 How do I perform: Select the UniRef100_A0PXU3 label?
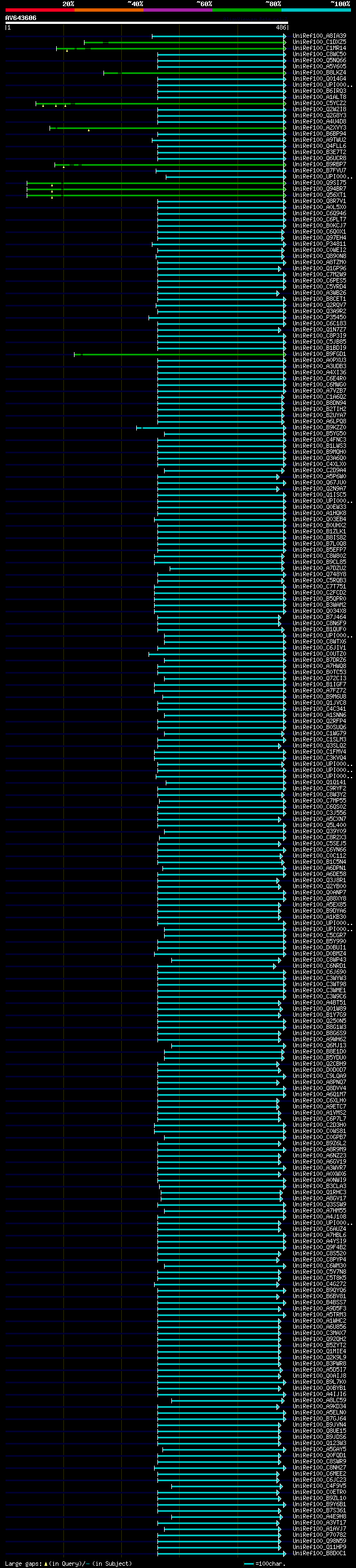coord(319,360)
